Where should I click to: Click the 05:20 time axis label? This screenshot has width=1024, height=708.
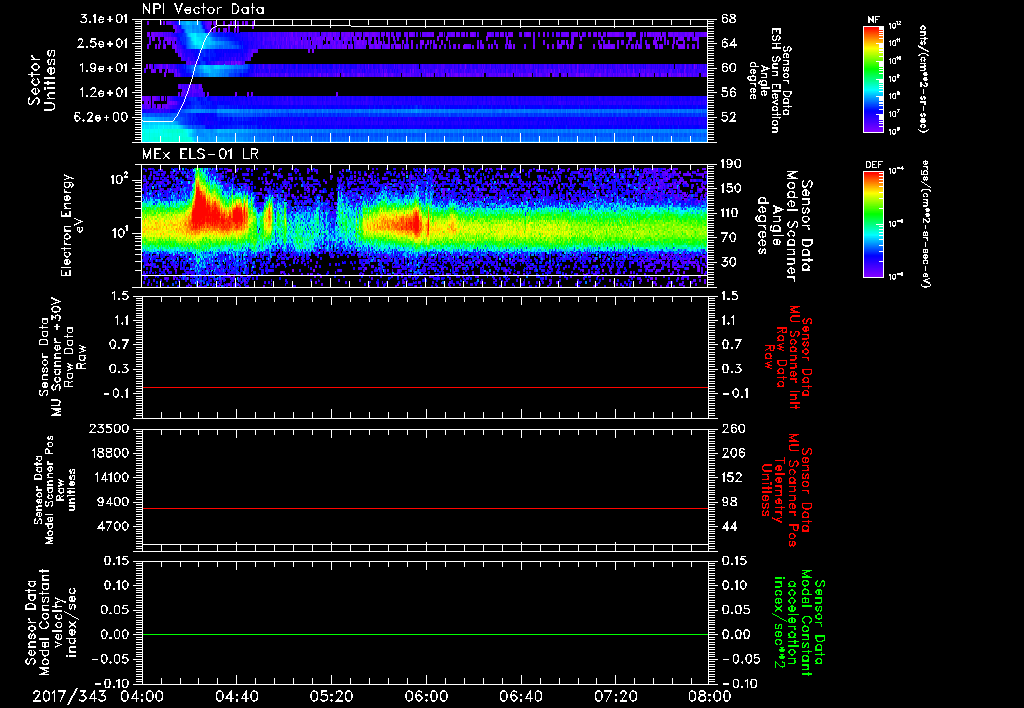click(331, 696)
